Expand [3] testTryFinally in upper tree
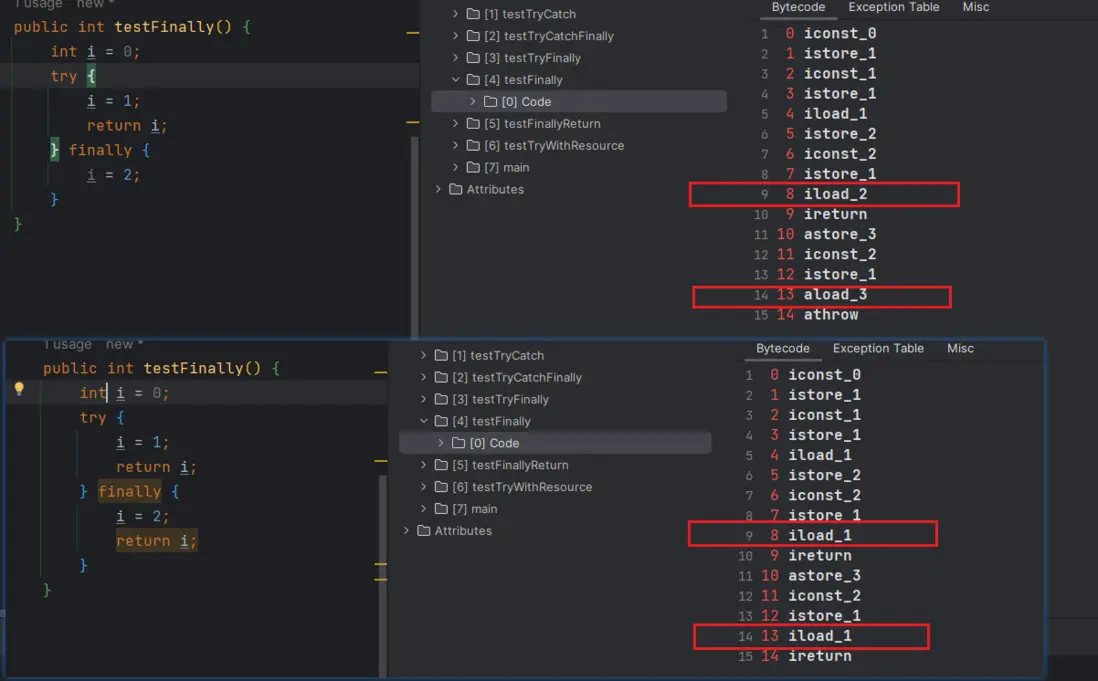 coord(455,57)
